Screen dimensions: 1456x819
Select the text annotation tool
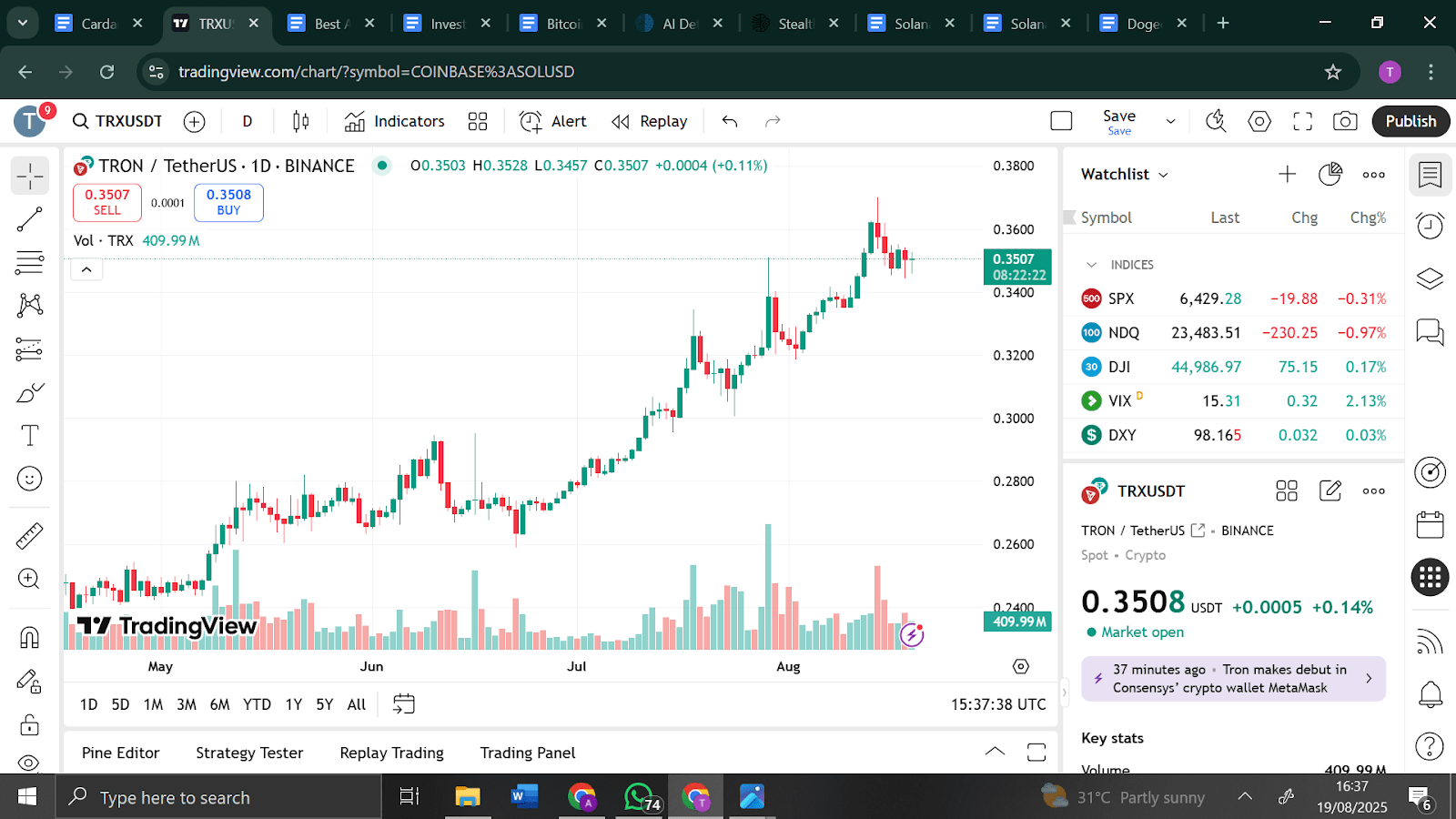click(x=30, y=436)
